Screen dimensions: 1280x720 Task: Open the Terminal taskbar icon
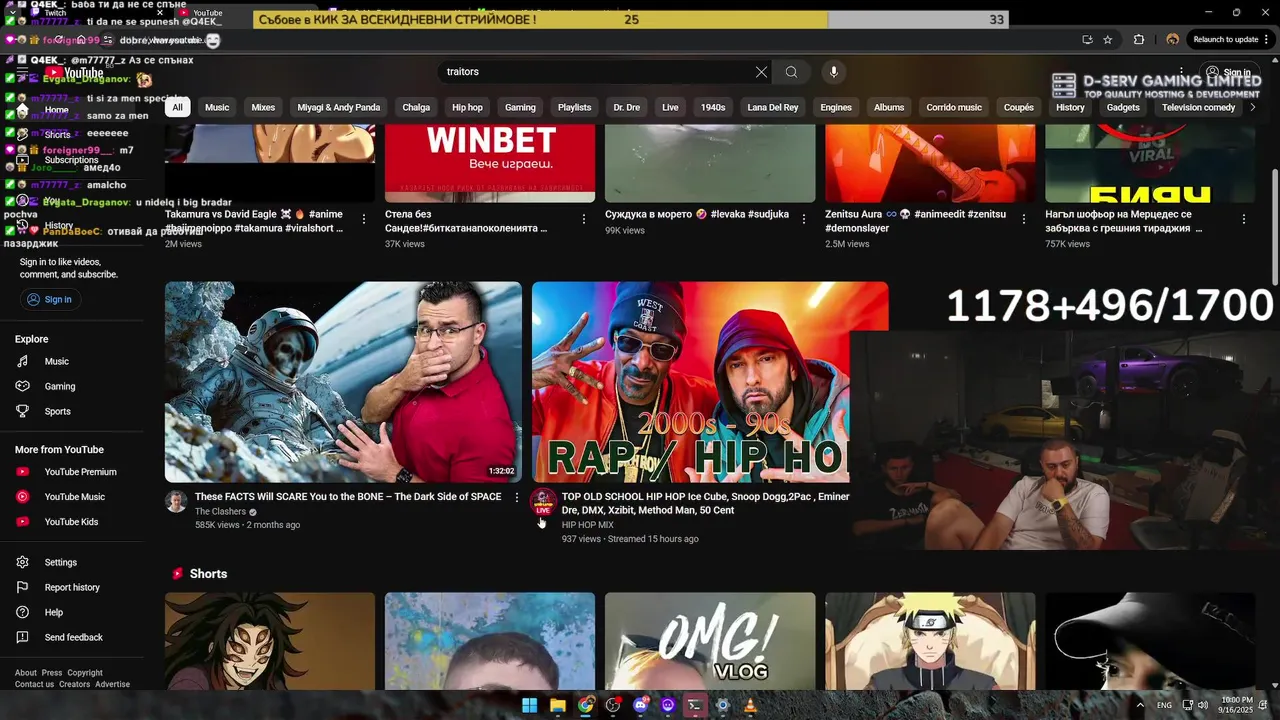(x=695, y=705)
